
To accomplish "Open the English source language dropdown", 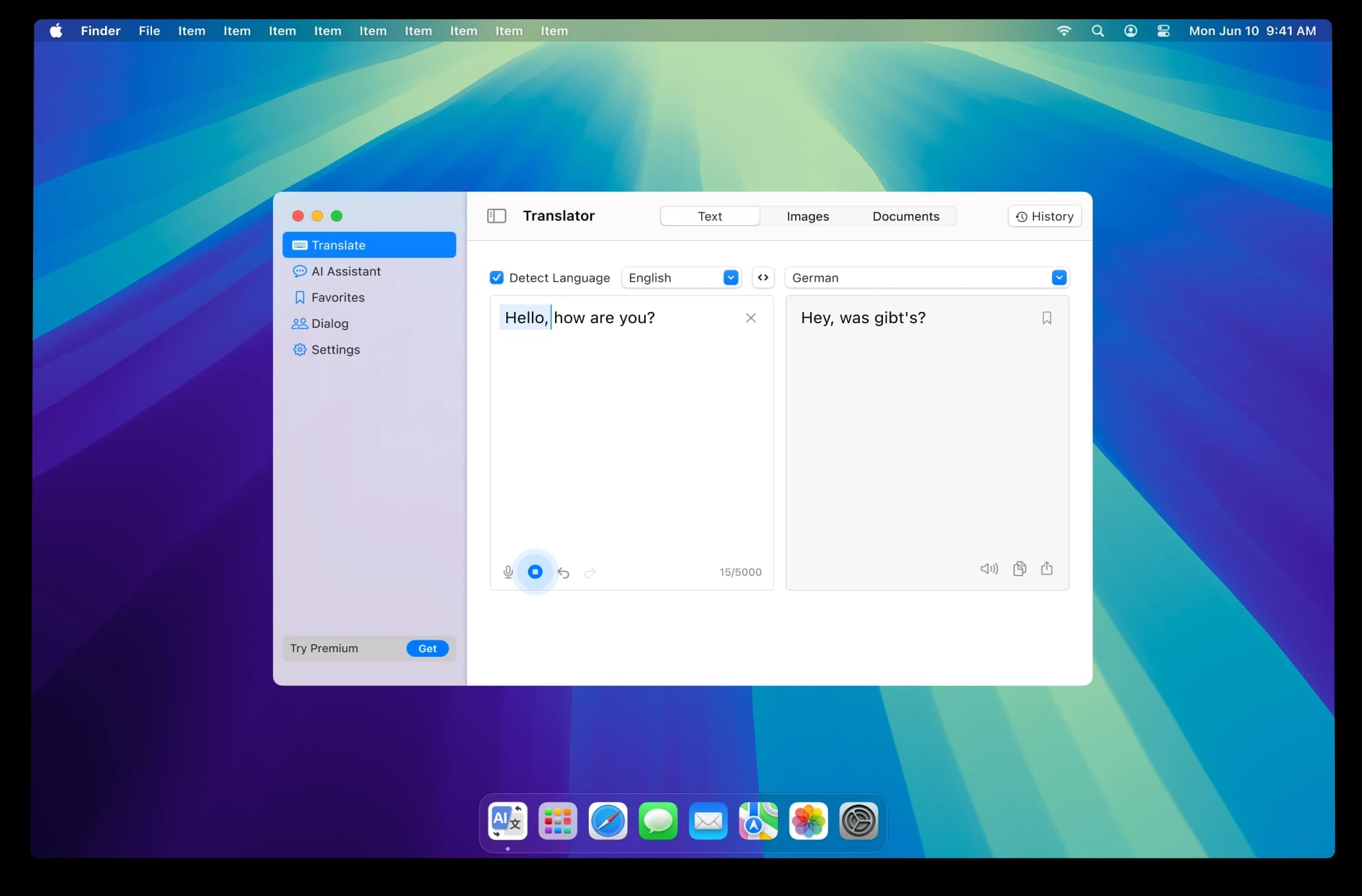I will pyautogui.click(x=681, y=278).
